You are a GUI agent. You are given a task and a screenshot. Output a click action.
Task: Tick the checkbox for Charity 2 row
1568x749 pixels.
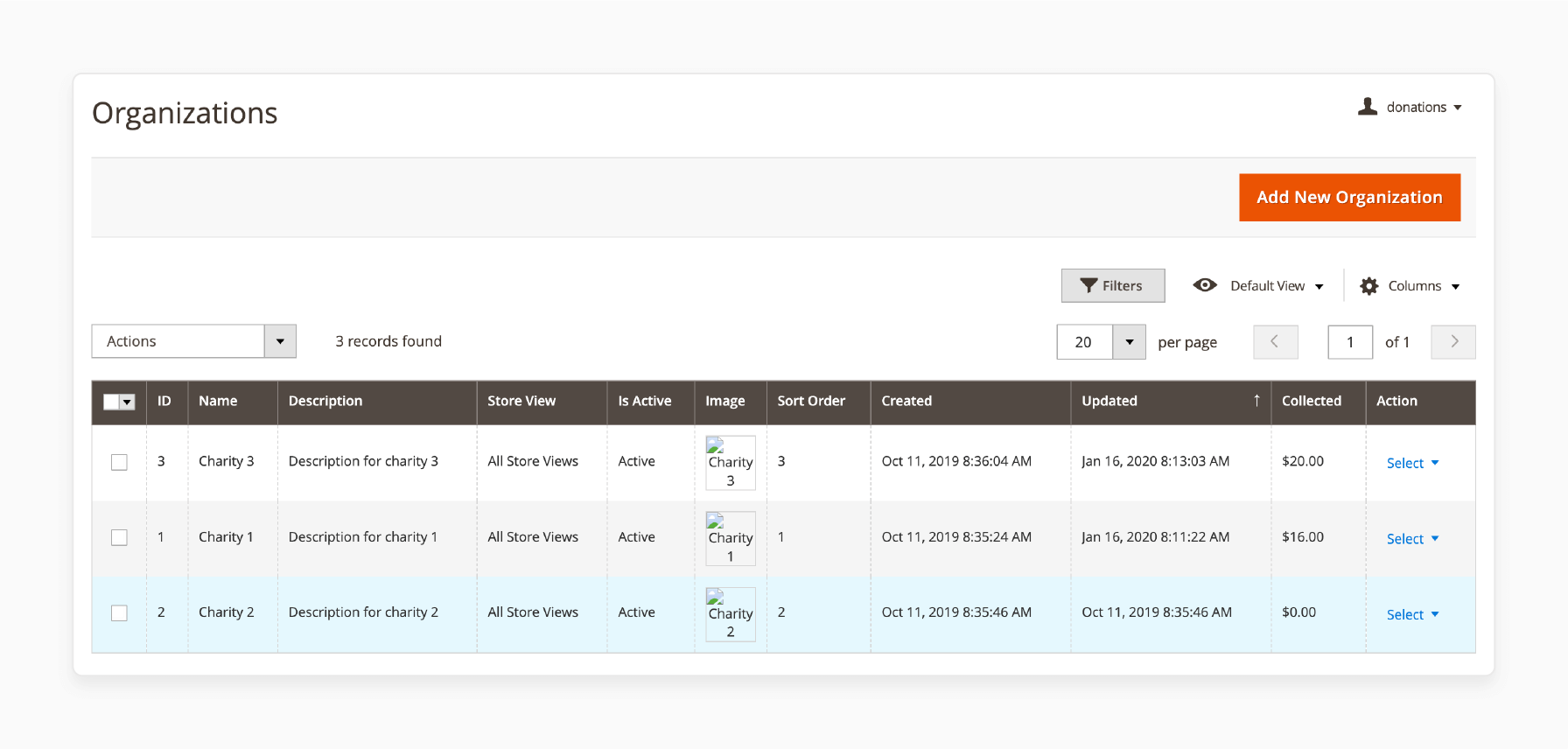point(119,613)
